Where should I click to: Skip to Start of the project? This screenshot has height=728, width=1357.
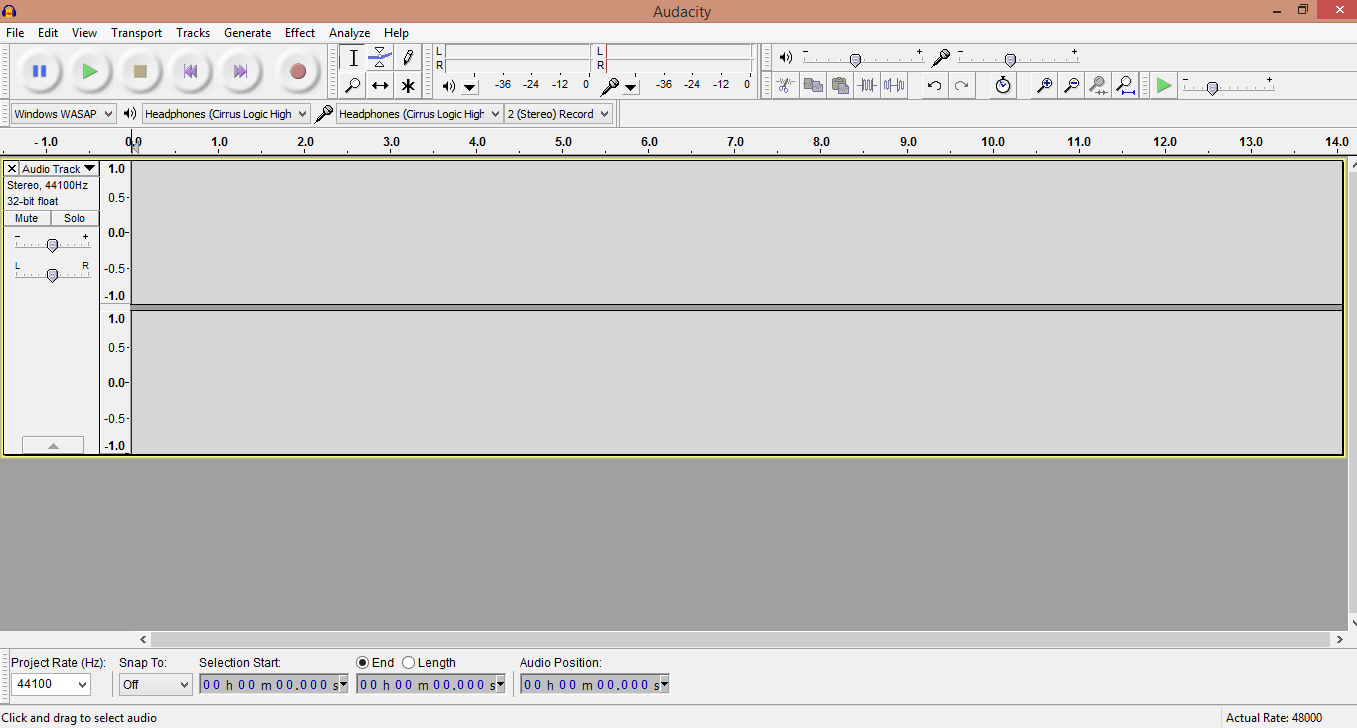coord(190,71)
